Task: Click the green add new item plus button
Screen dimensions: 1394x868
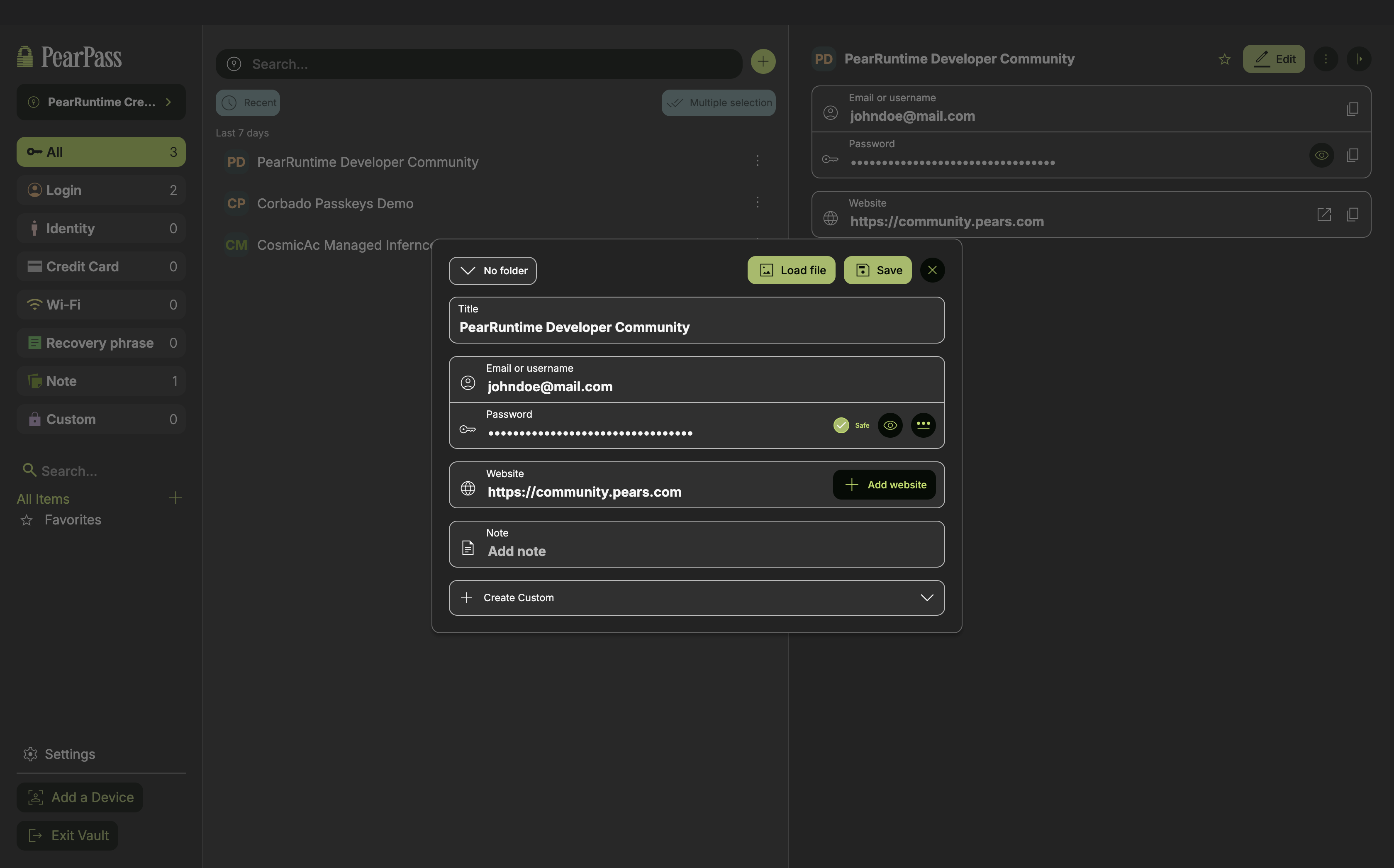Action: (763, 61)
